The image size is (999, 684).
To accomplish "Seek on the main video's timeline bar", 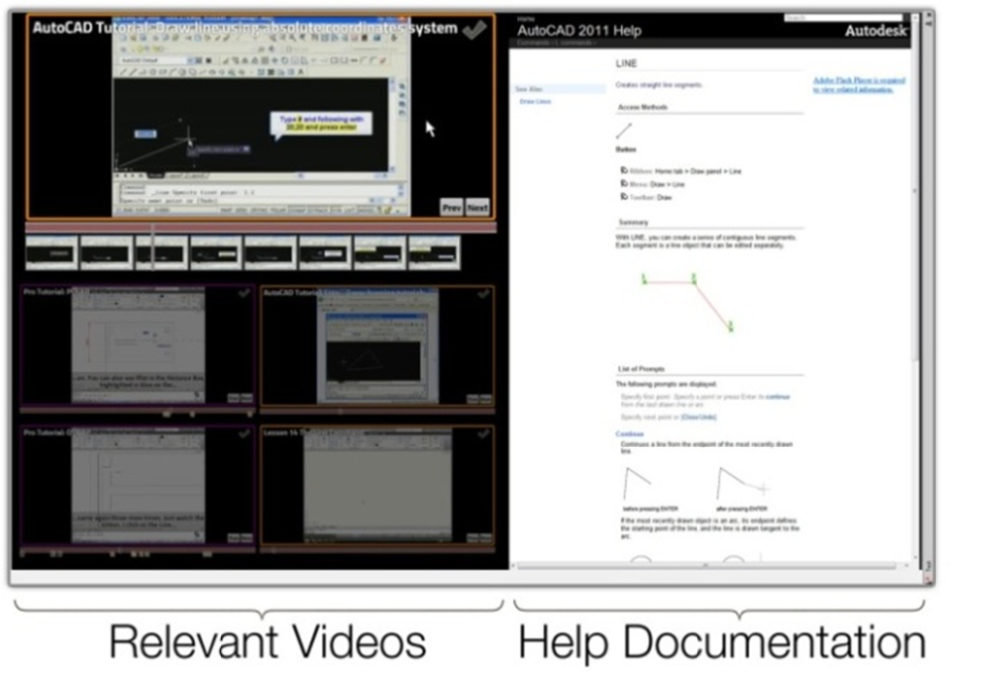I will click(x=261, y=227).
